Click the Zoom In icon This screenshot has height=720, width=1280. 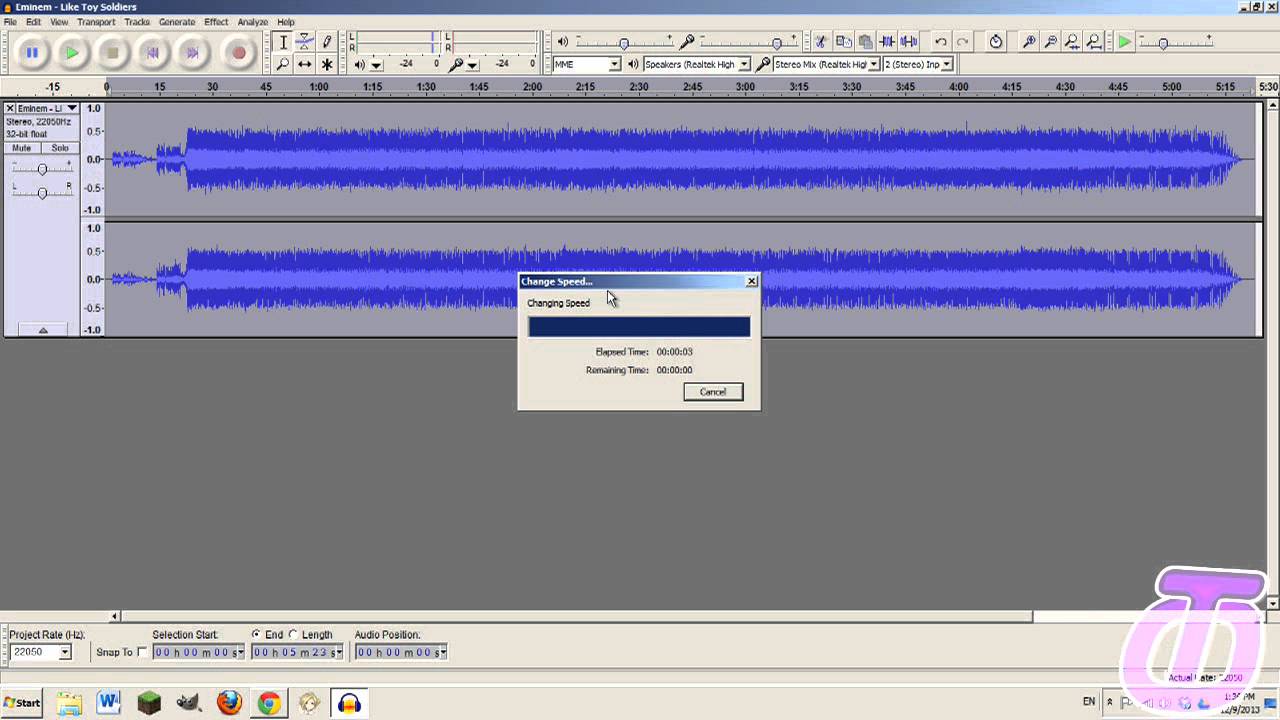coord(1029,42)
